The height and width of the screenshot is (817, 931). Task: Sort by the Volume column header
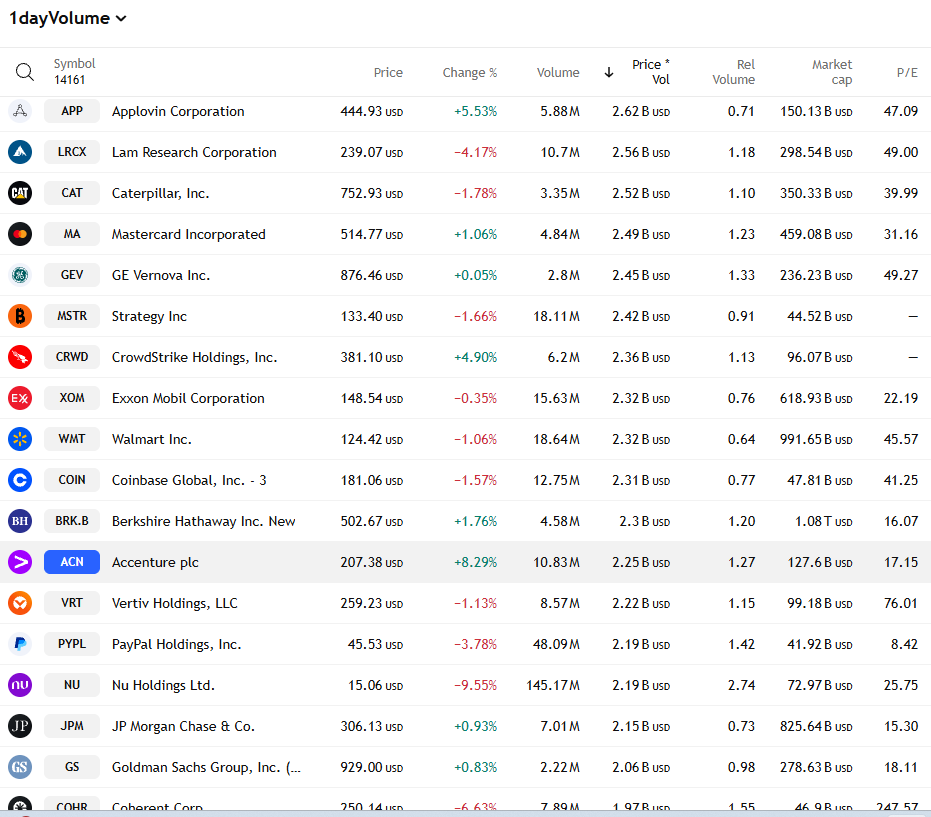[x=558, y=72]
